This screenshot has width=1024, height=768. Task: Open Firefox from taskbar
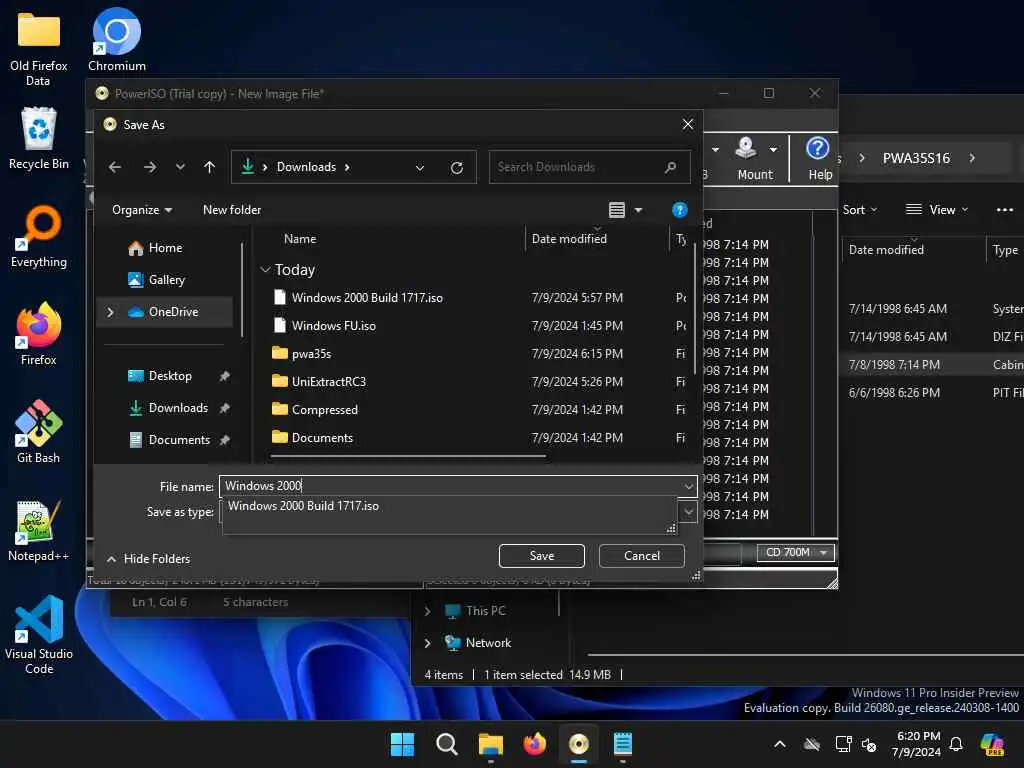tap(534, 744)
